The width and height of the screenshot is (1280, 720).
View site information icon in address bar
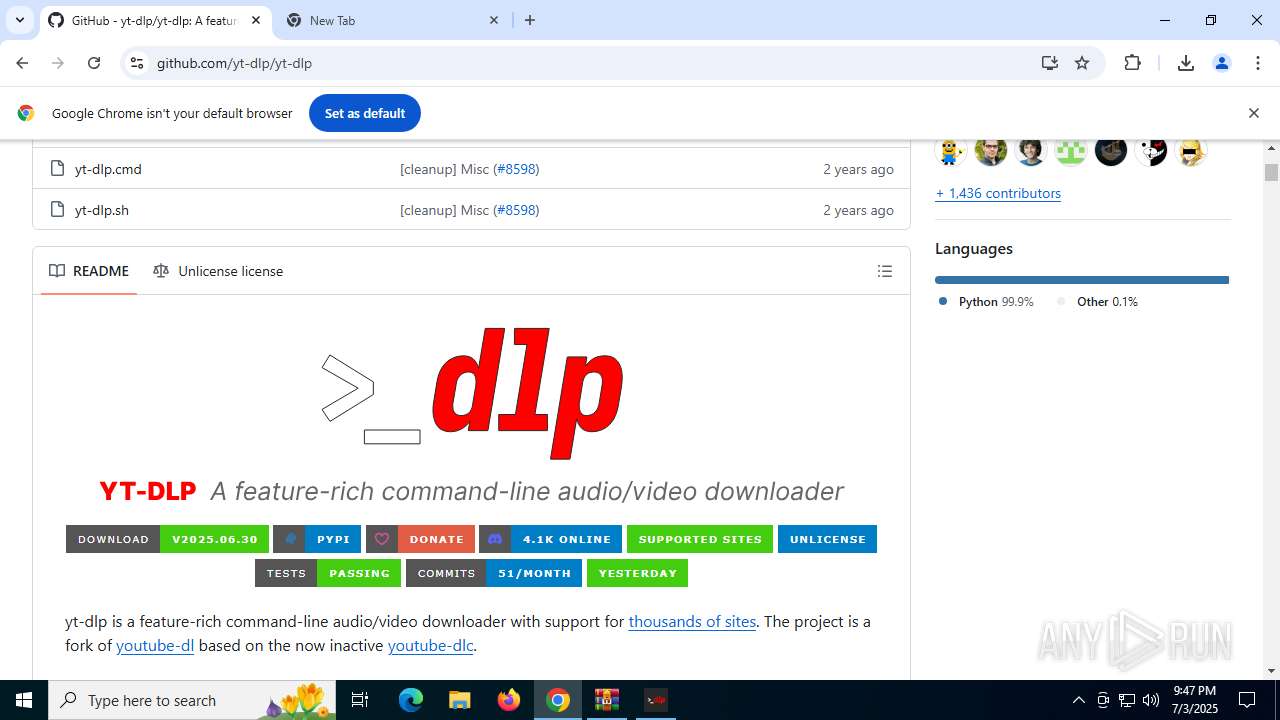pyautogui.click(x=138, y=63)
